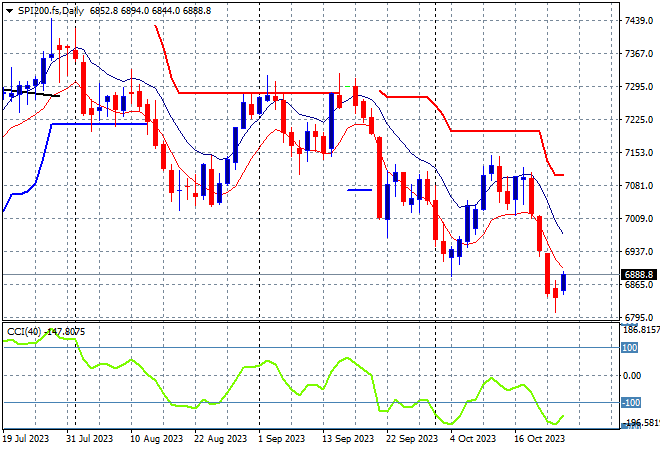Click the 6937.0 price axis label
This screenshot has width=660, height=450.
[639, 252]
